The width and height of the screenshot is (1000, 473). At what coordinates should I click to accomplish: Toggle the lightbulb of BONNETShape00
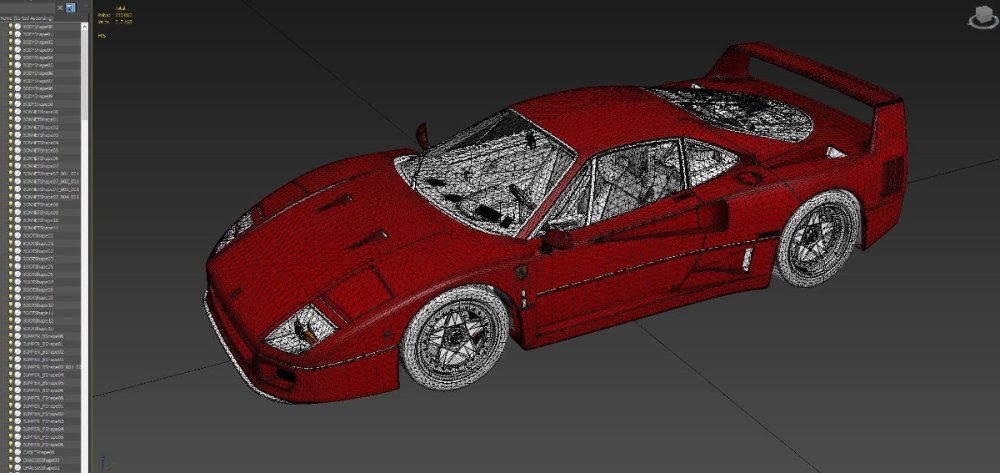(x=11, y=112)
